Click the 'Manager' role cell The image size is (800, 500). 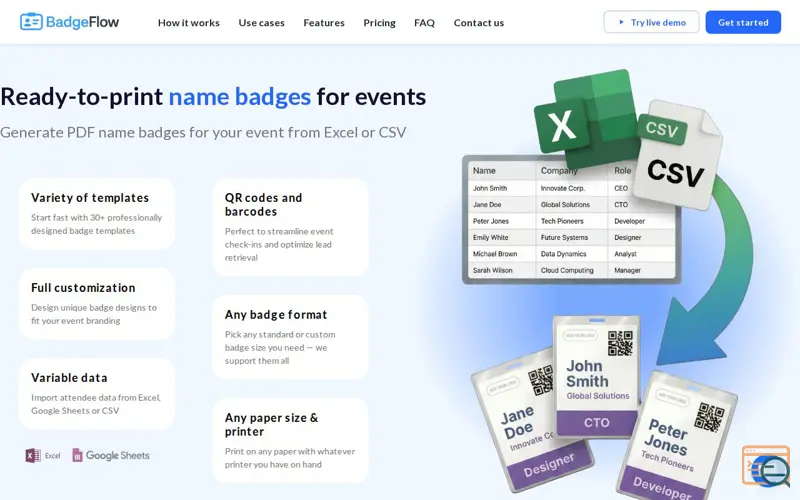(x=627, y=270)
